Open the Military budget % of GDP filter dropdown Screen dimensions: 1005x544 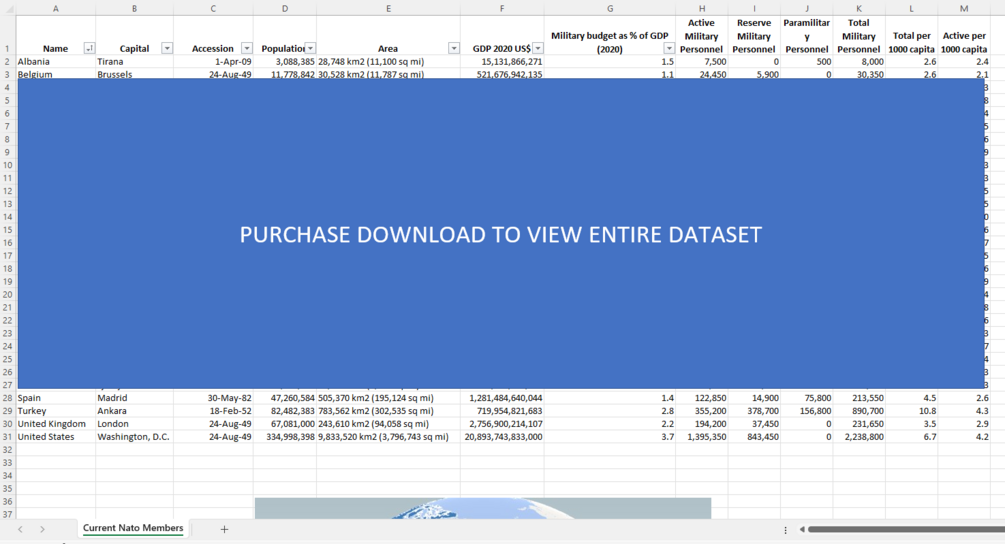[669, 49]
